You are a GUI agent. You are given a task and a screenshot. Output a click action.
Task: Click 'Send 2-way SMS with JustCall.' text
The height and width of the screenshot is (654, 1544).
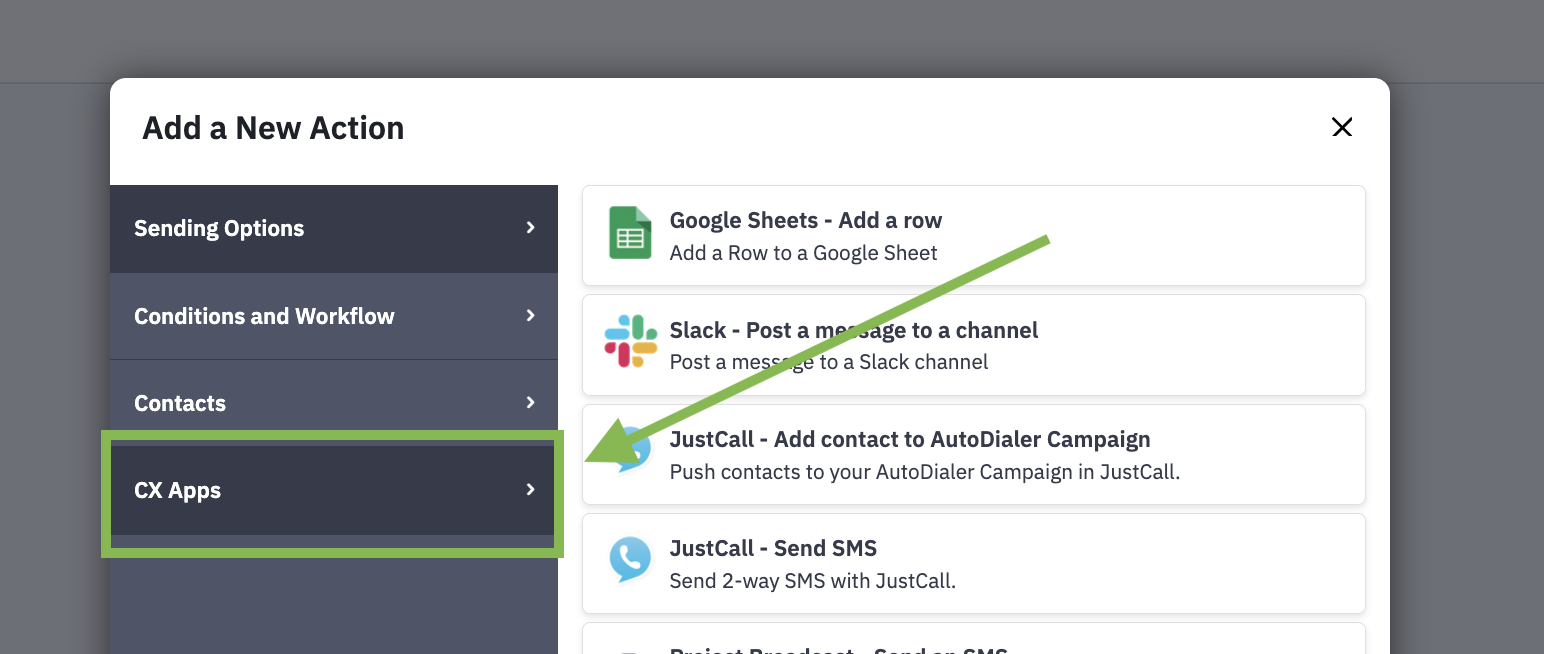pos(812,580)
